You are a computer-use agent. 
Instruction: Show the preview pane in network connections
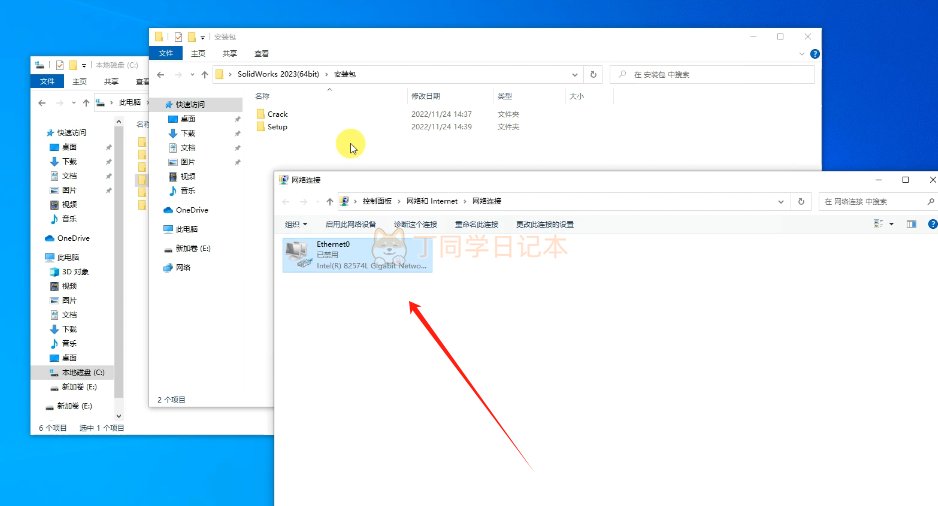911,224
